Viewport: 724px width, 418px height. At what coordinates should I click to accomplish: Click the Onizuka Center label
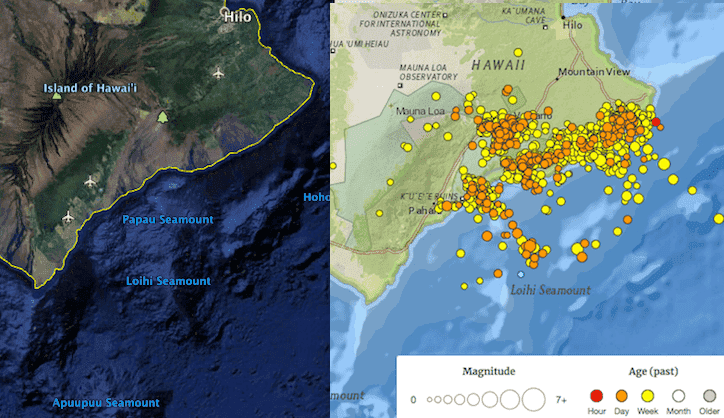click(x=400, y=24)
